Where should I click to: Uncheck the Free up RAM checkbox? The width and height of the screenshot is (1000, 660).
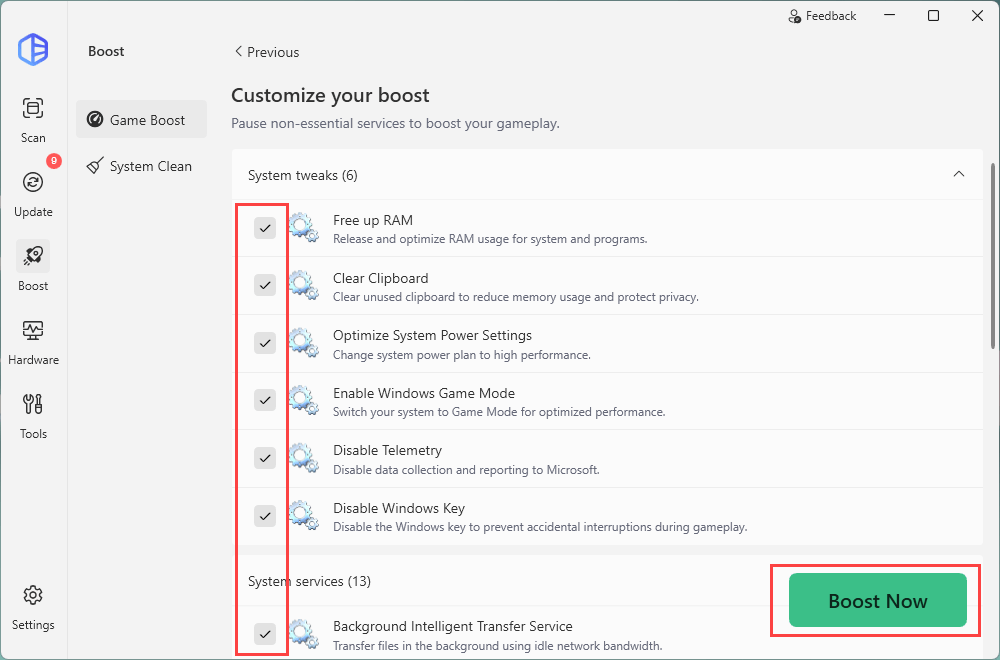[265, 229]
